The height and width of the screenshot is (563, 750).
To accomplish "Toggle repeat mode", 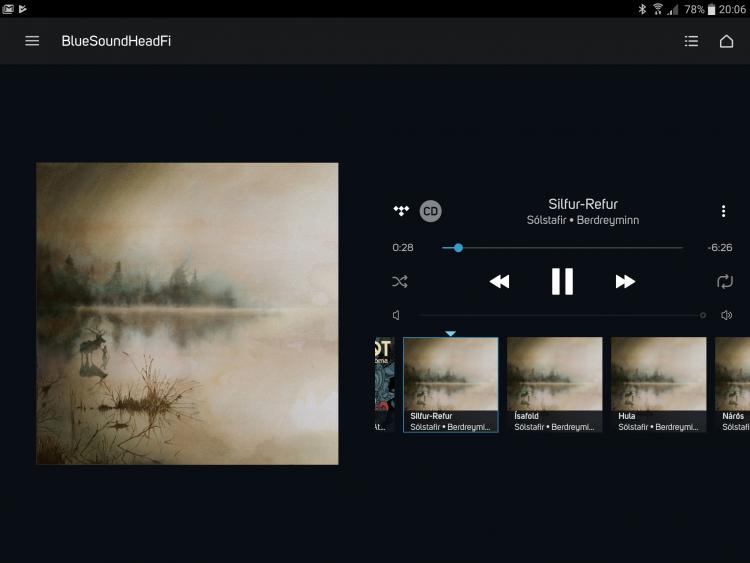I will click(x=725, y=281).
